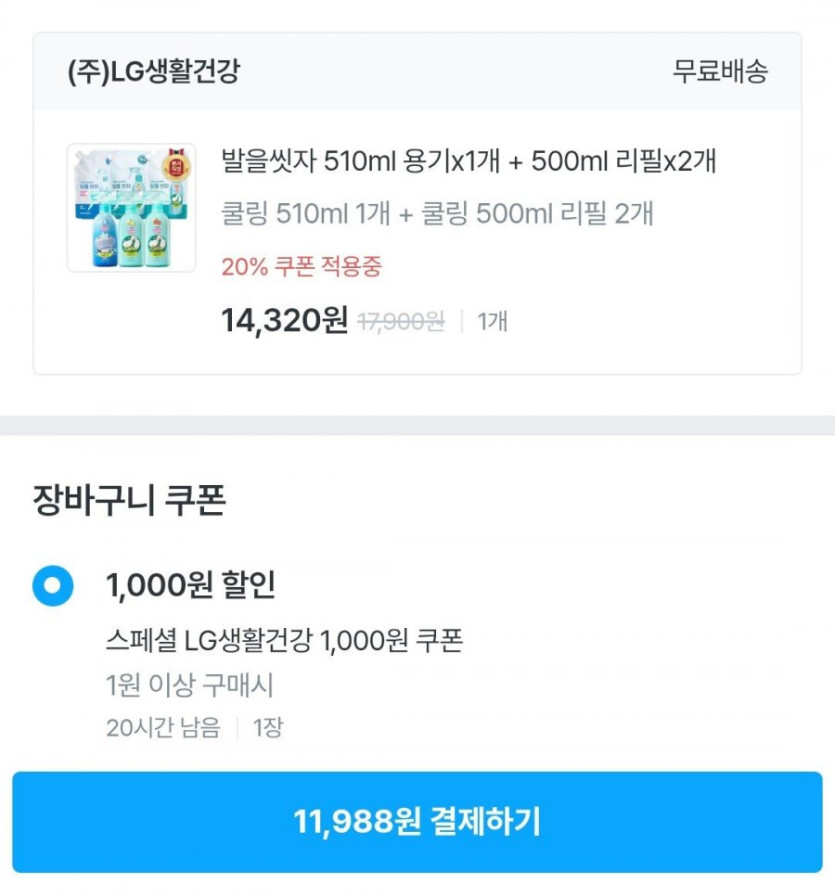Tap the 장바구니 쿠폰 section heading
This screenshot has height=896, width=835.
click(x=129, y=500)
